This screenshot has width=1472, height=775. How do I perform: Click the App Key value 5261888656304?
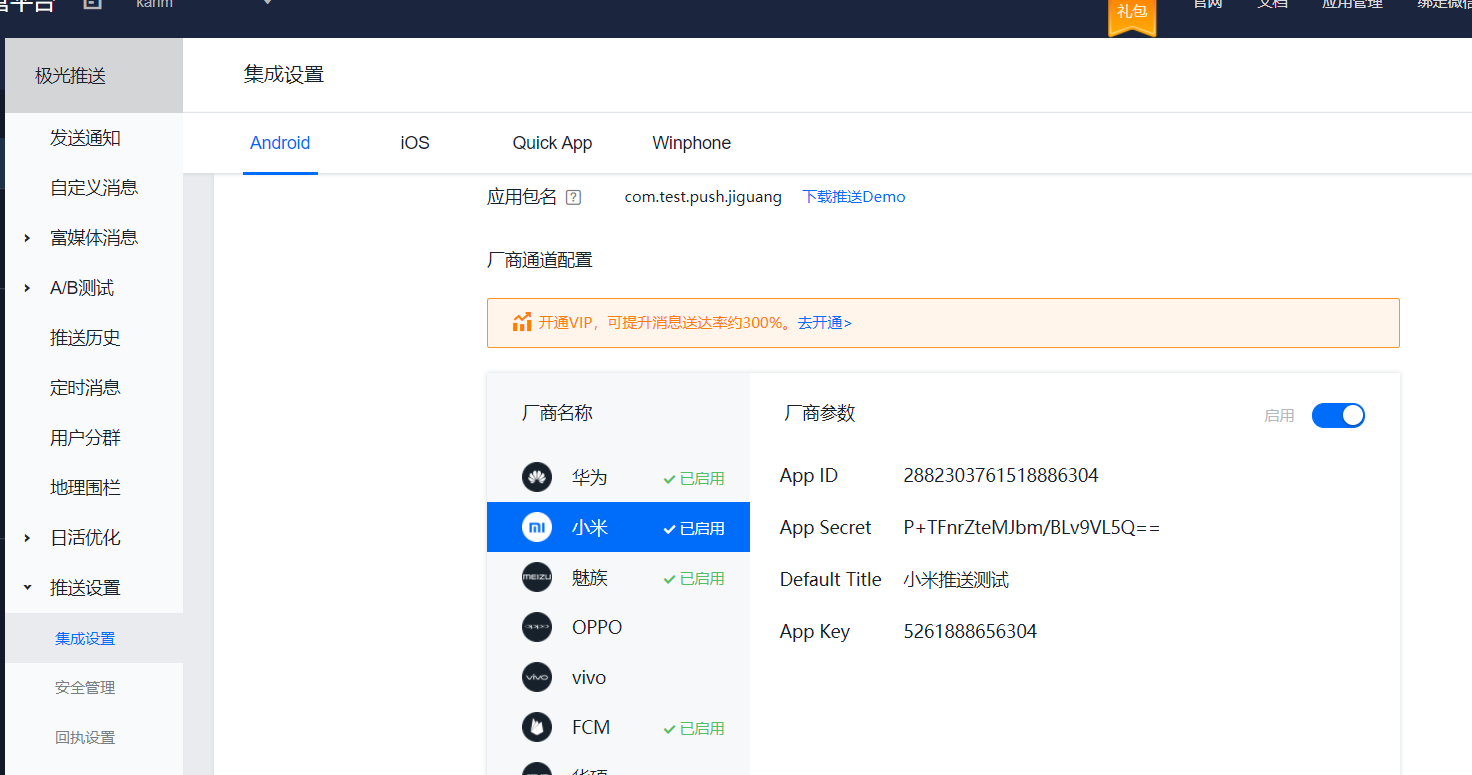click(970, 632)
